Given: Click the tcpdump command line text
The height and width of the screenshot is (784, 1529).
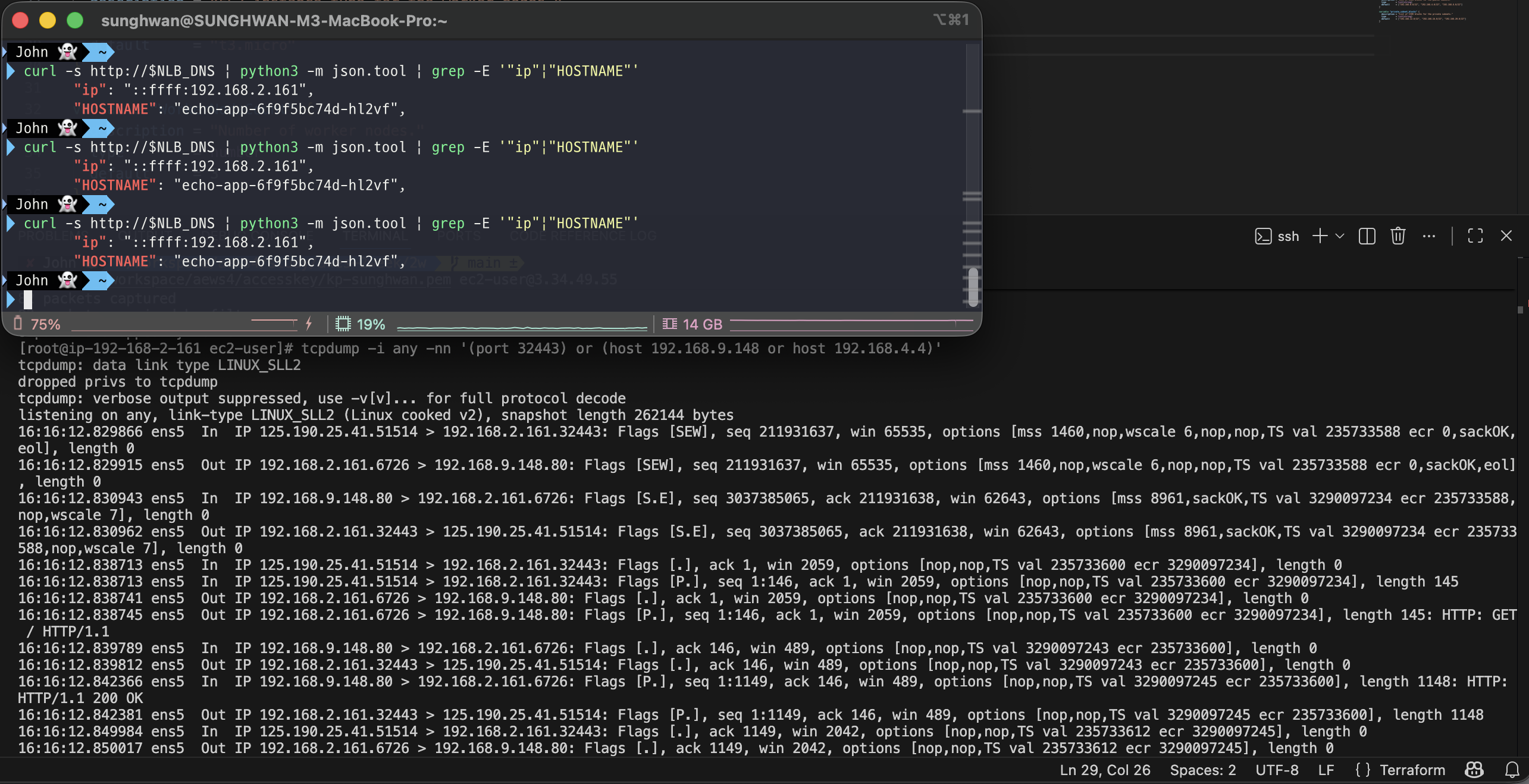Looking at the screenshot, I should click(621, 348).
